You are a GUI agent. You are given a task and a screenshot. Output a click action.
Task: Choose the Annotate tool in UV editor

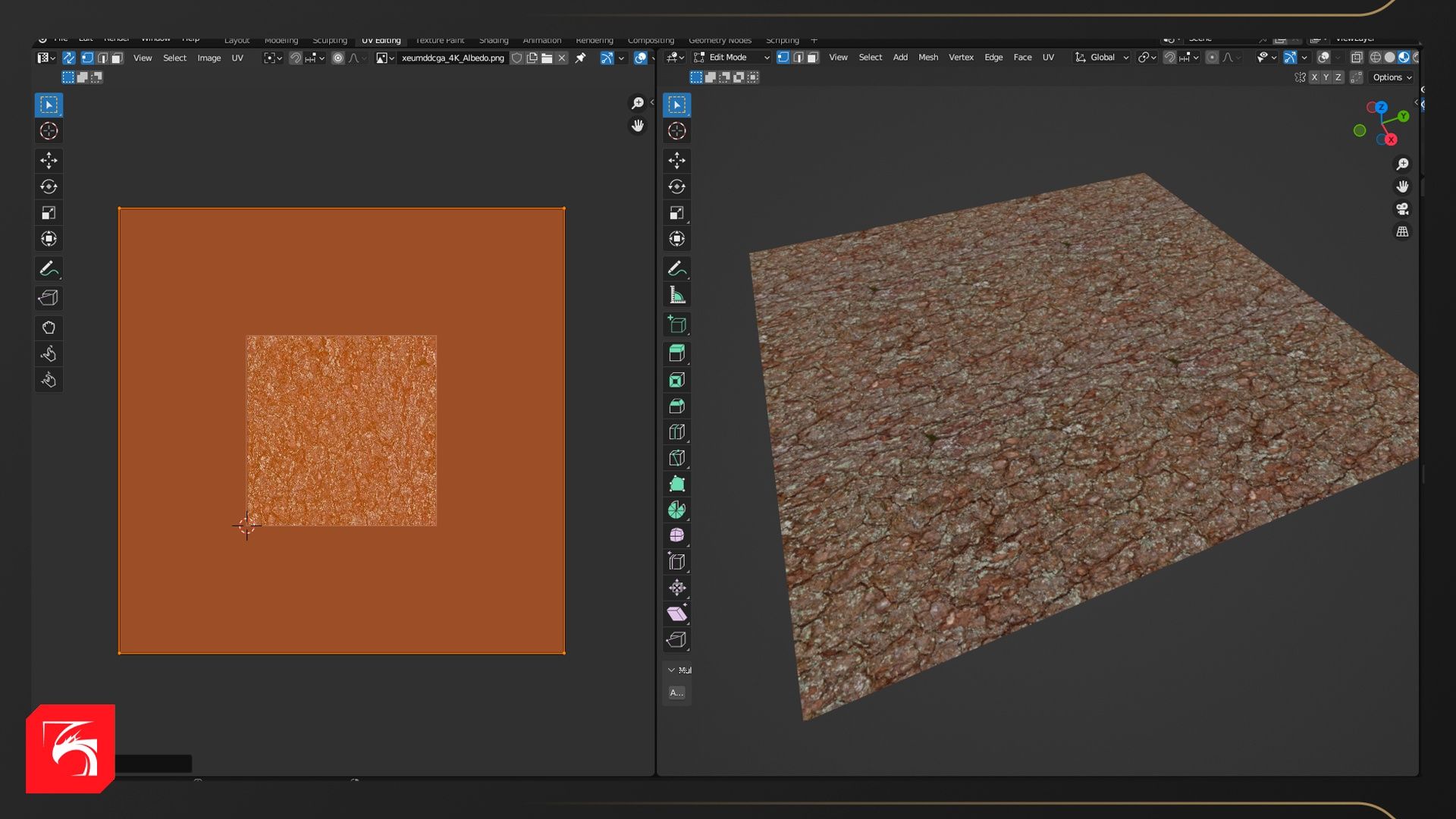tap(49, 268)
